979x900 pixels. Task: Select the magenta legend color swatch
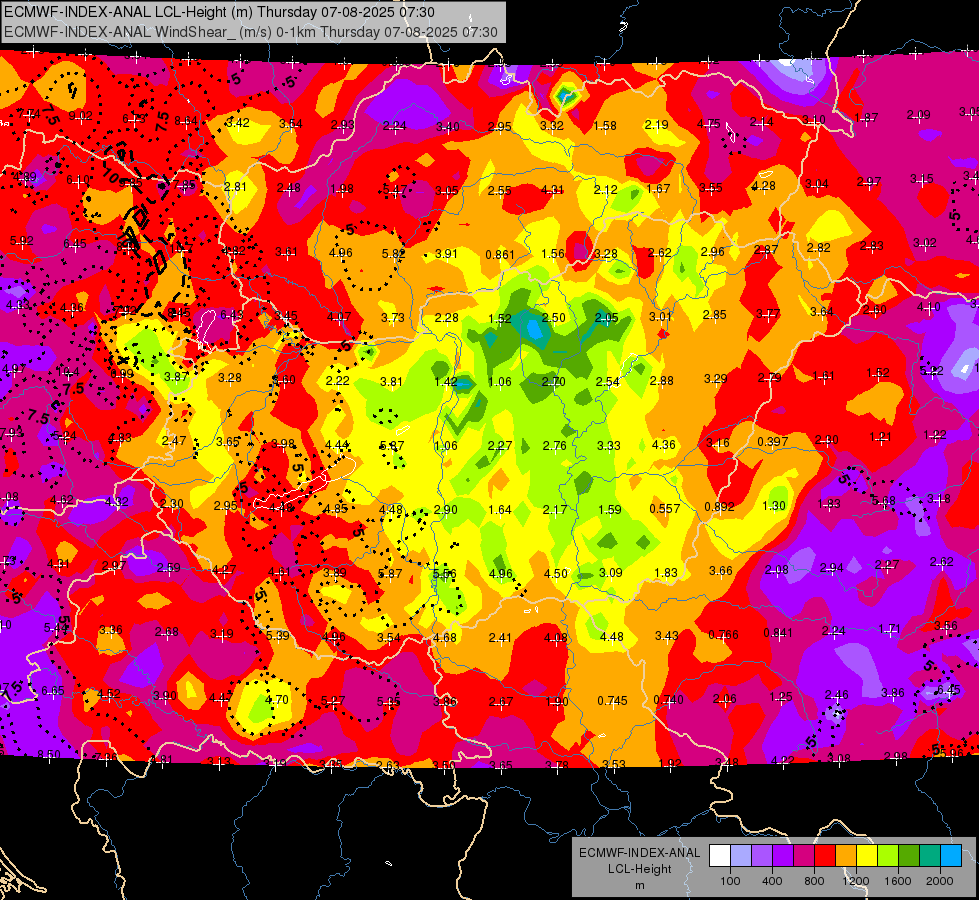804,856
